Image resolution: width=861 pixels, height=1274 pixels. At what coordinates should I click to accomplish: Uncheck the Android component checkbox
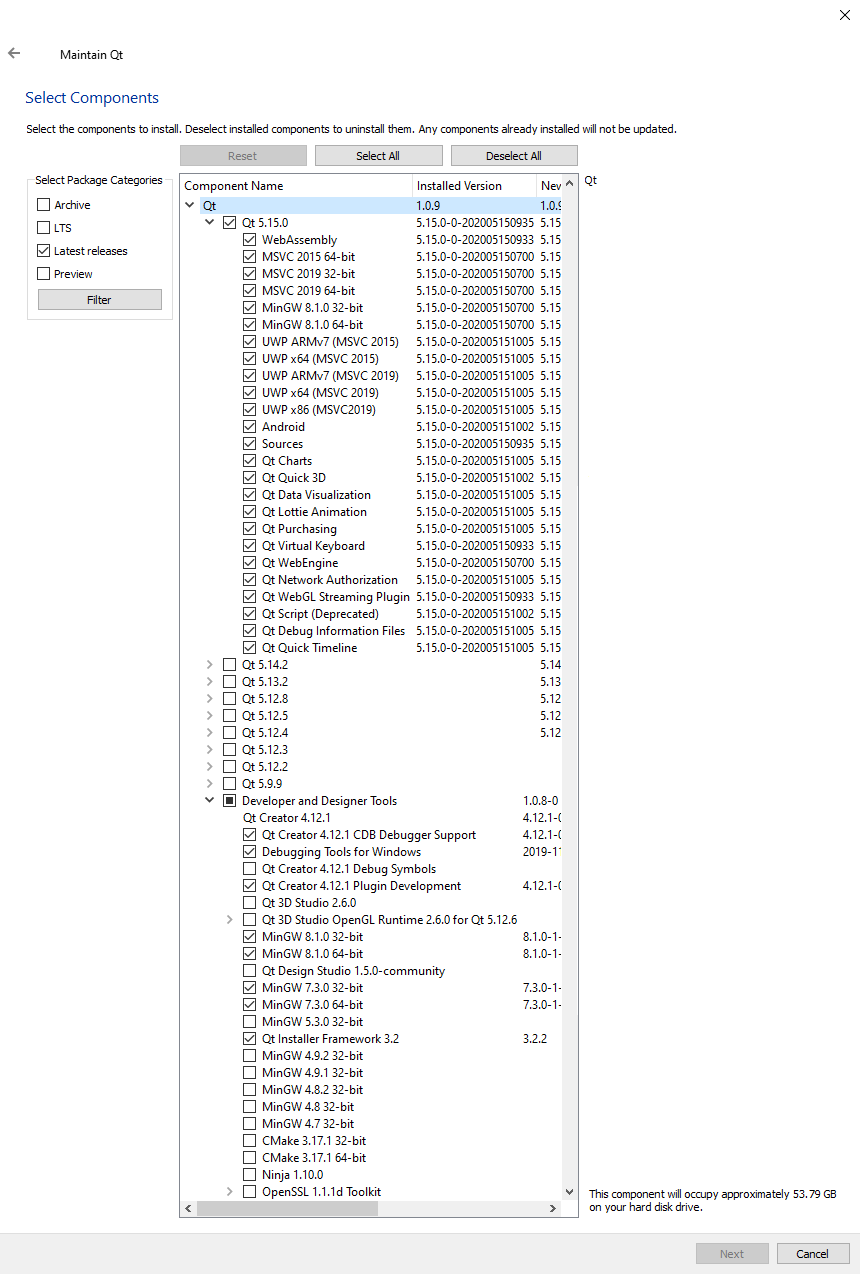click(250, 427)
